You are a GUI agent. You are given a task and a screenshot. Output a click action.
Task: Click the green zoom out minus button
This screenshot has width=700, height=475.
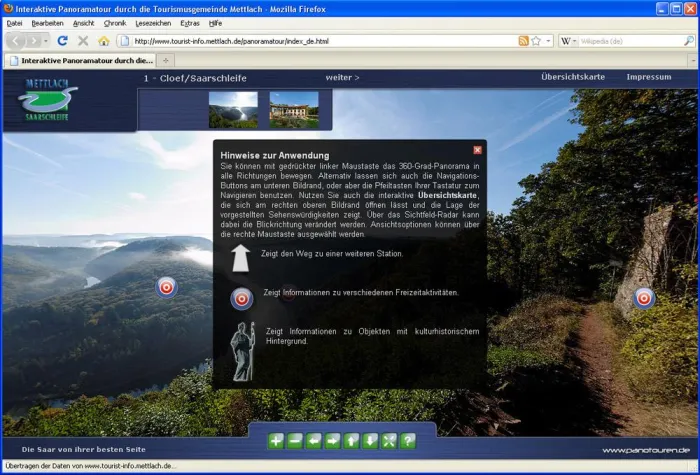(295, 440)
